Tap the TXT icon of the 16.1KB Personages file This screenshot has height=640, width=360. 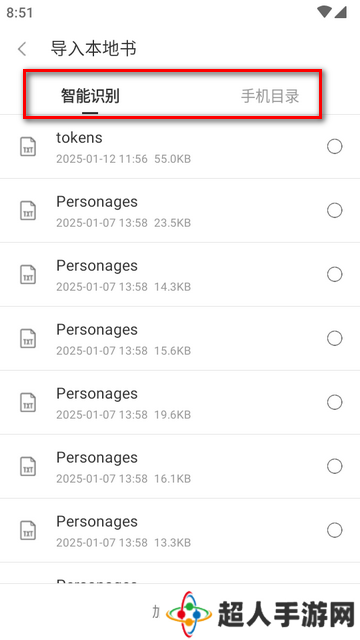[x=28, y=466]
